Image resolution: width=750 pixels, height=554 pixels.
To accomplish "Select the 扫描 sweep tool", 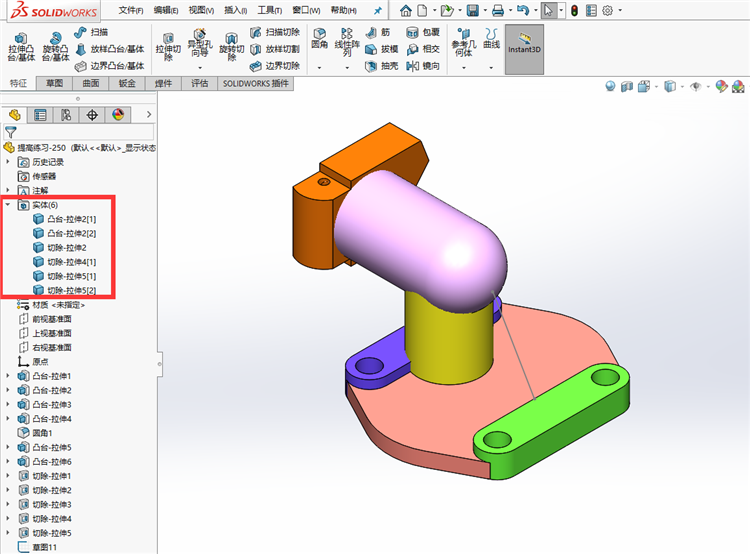I will 91,32.
